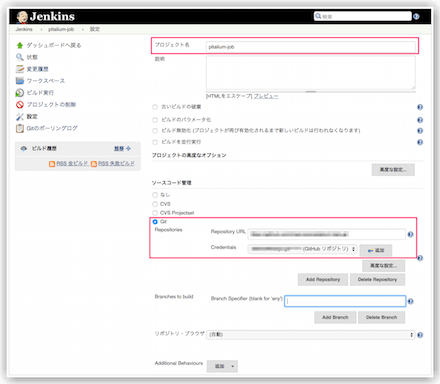Screen dimensions: 440x384
Task: Expand the build history trend link
Action: tap(122, 148)
